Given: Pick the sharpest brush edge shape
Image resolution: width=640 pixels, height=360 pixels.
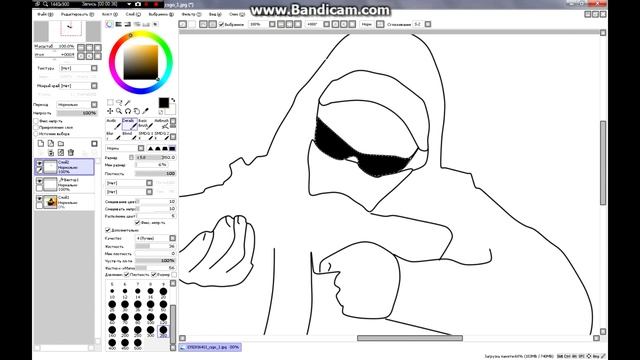Looking at the screenshot, I should click(x=151, y=149).
